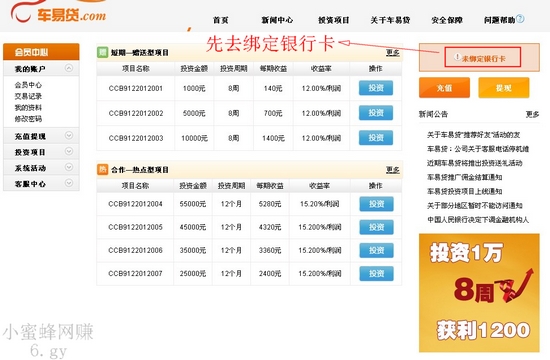Screen dimensions: 550x360
Task: Expand the 投资项目 sidebar section
Action: pos(69,151)
